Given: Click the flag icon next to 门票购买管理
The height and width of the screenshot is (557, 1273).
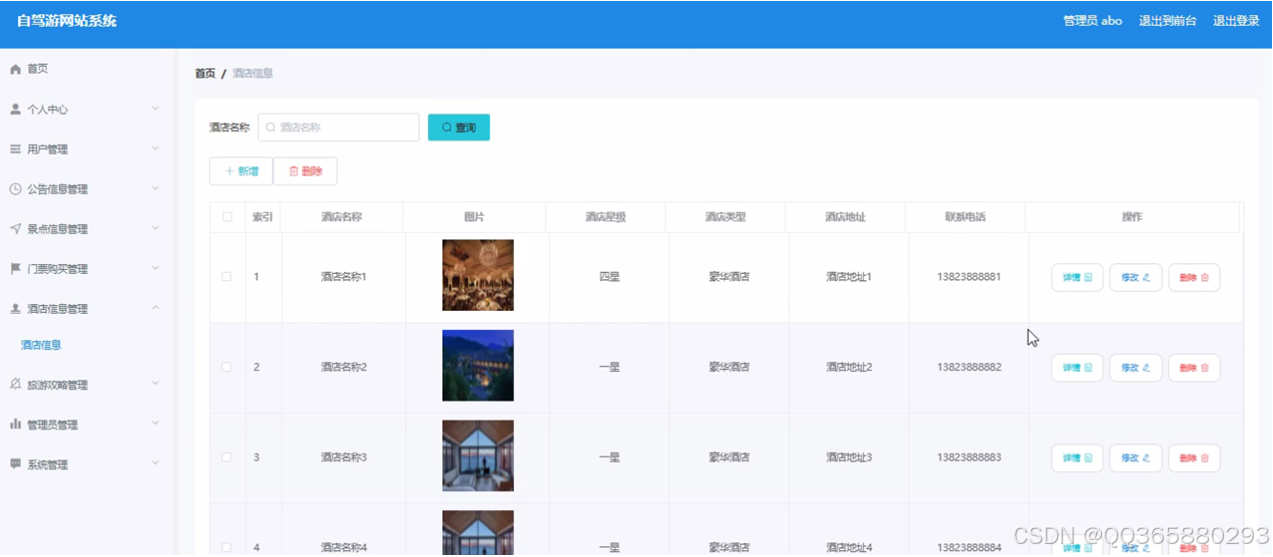Looking at the screenshot, I should click(15, 269).
